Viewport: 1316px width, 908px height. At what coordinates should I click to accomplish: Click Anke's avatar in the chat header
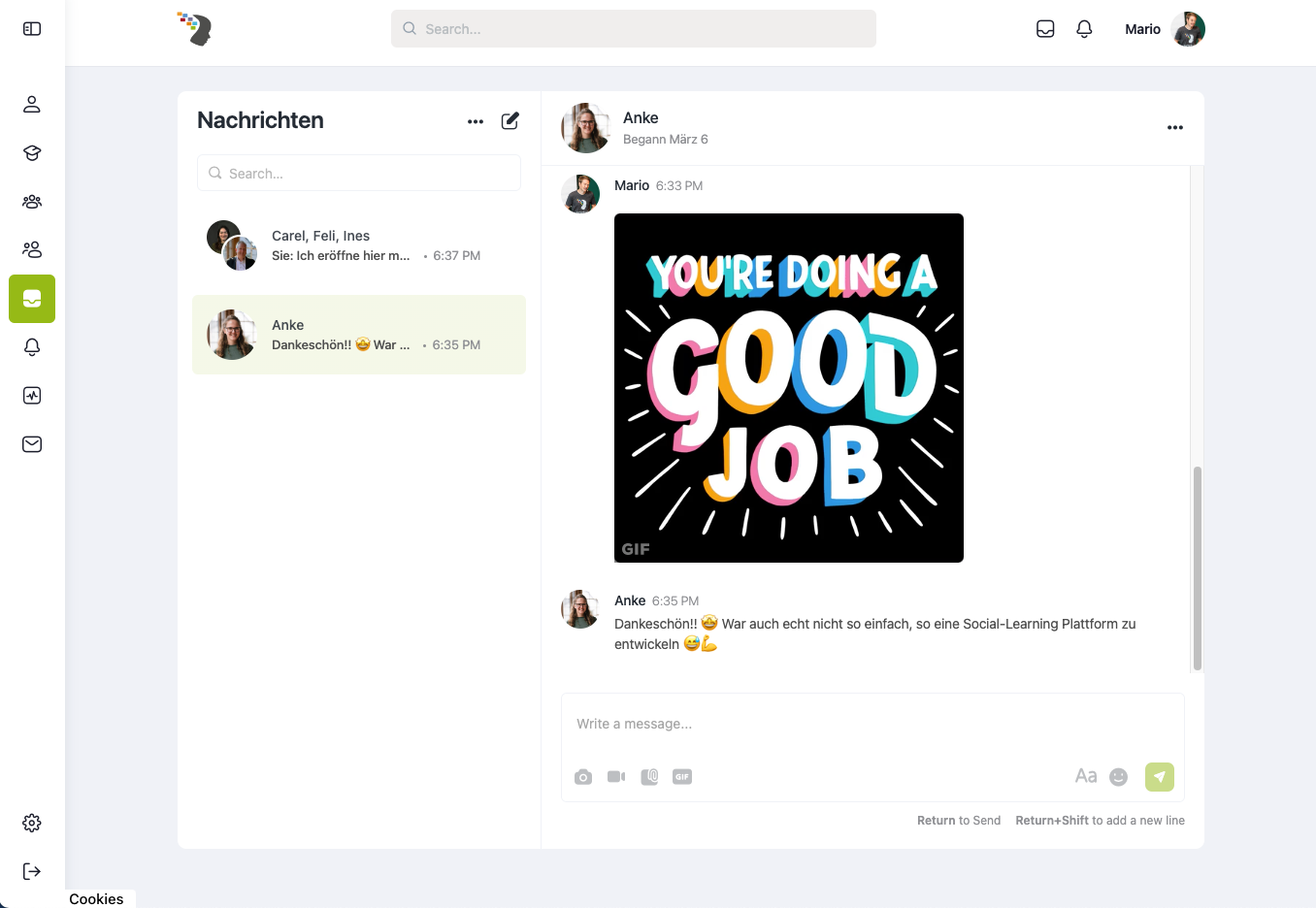click(x=586, y=128)
